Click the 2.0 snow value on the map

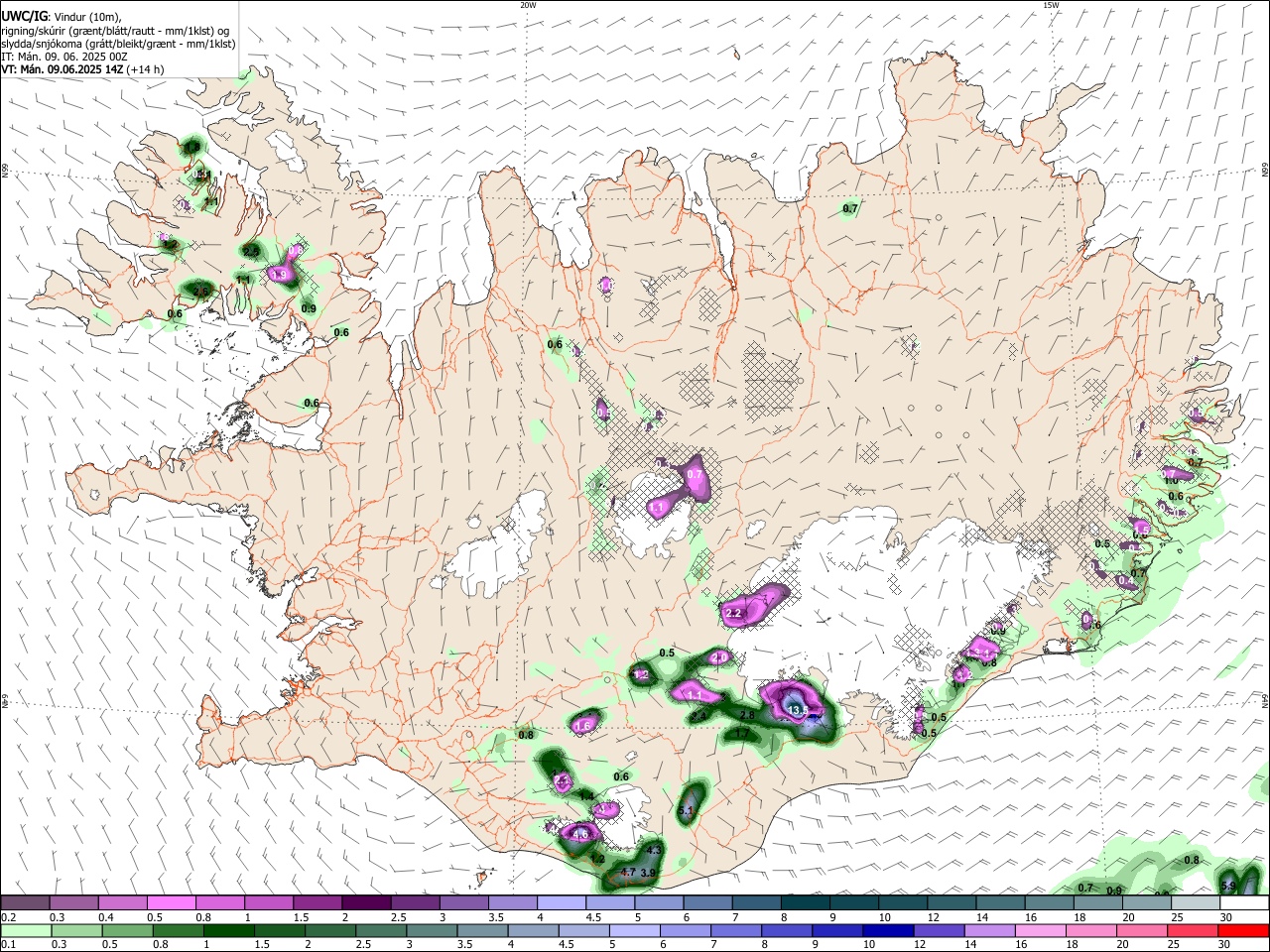tap(720, 657)
